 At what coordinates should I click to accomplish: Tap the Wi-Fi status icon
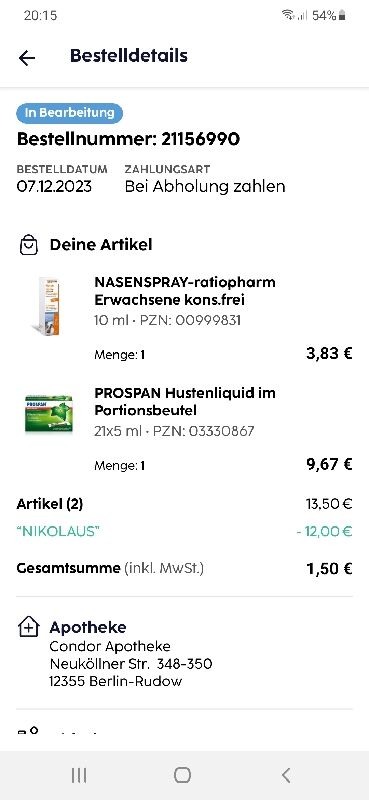[x=288, y=15]
